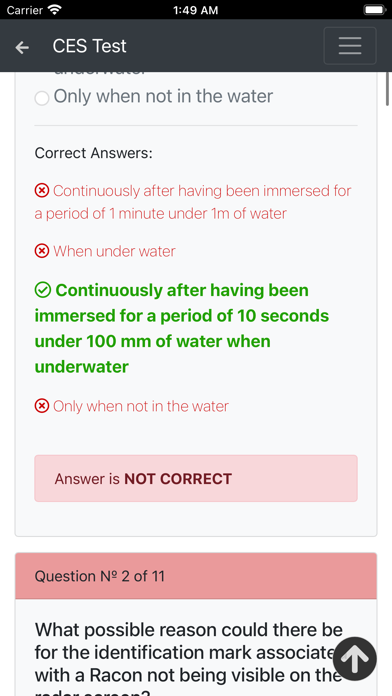Click red X icon beside 'When under water'

pyautogui.click(x=42, y=251)
